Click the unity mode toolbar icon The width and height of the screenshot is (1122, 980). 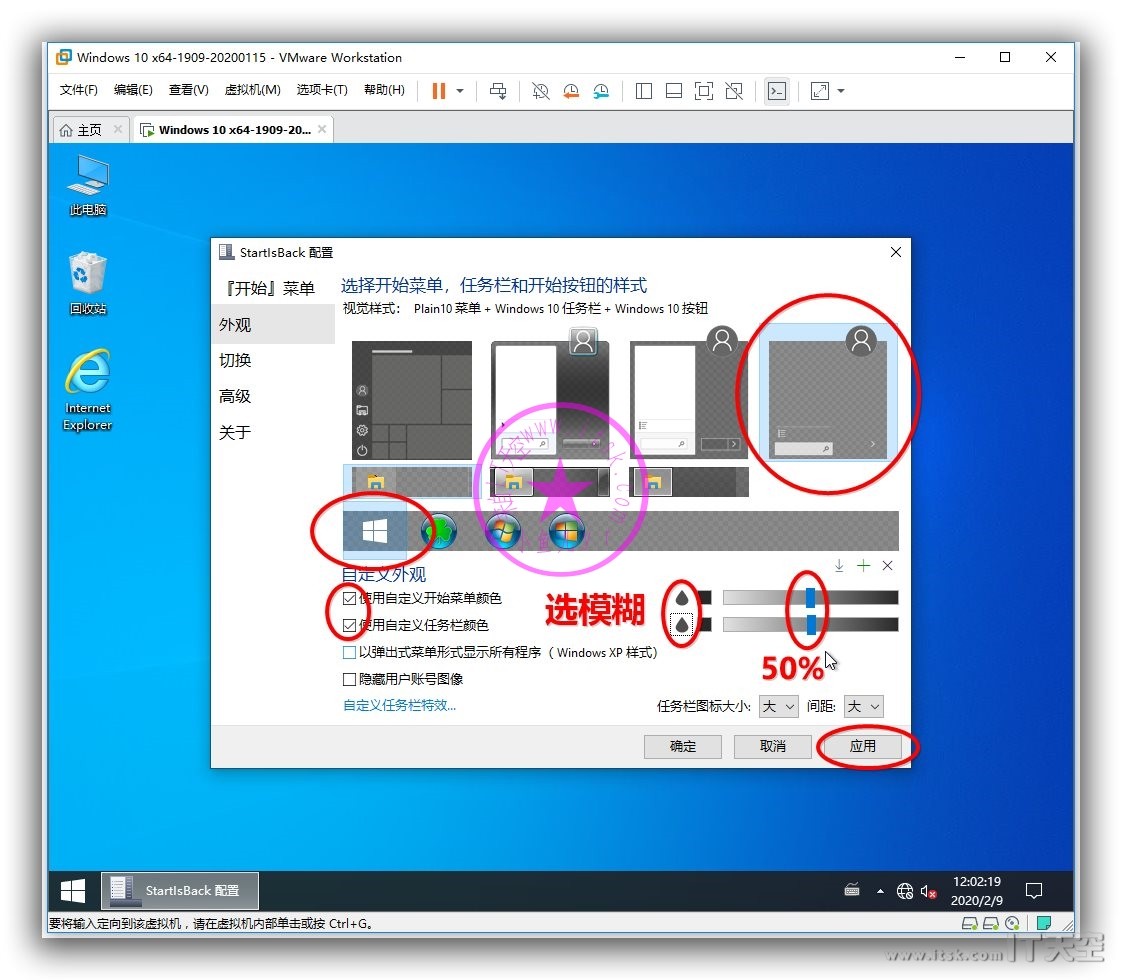coord(733,91)
